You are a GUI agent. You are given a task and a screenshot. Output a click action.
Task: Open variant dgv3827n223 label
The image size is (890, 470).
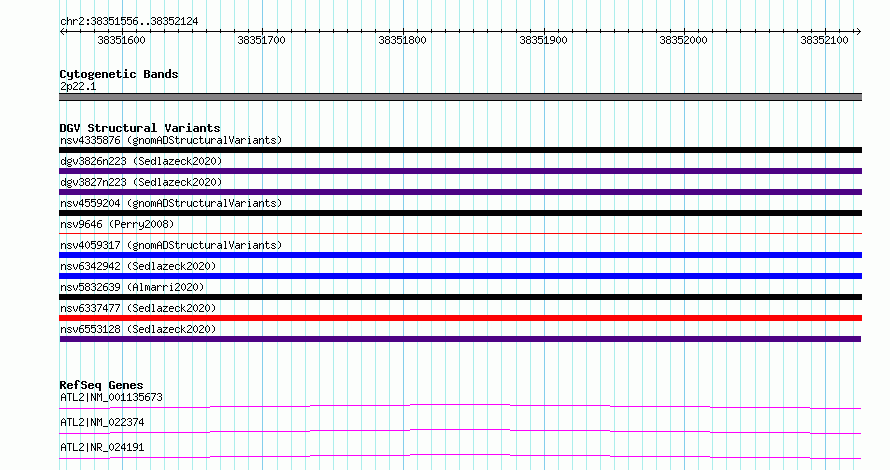(141, 182)
